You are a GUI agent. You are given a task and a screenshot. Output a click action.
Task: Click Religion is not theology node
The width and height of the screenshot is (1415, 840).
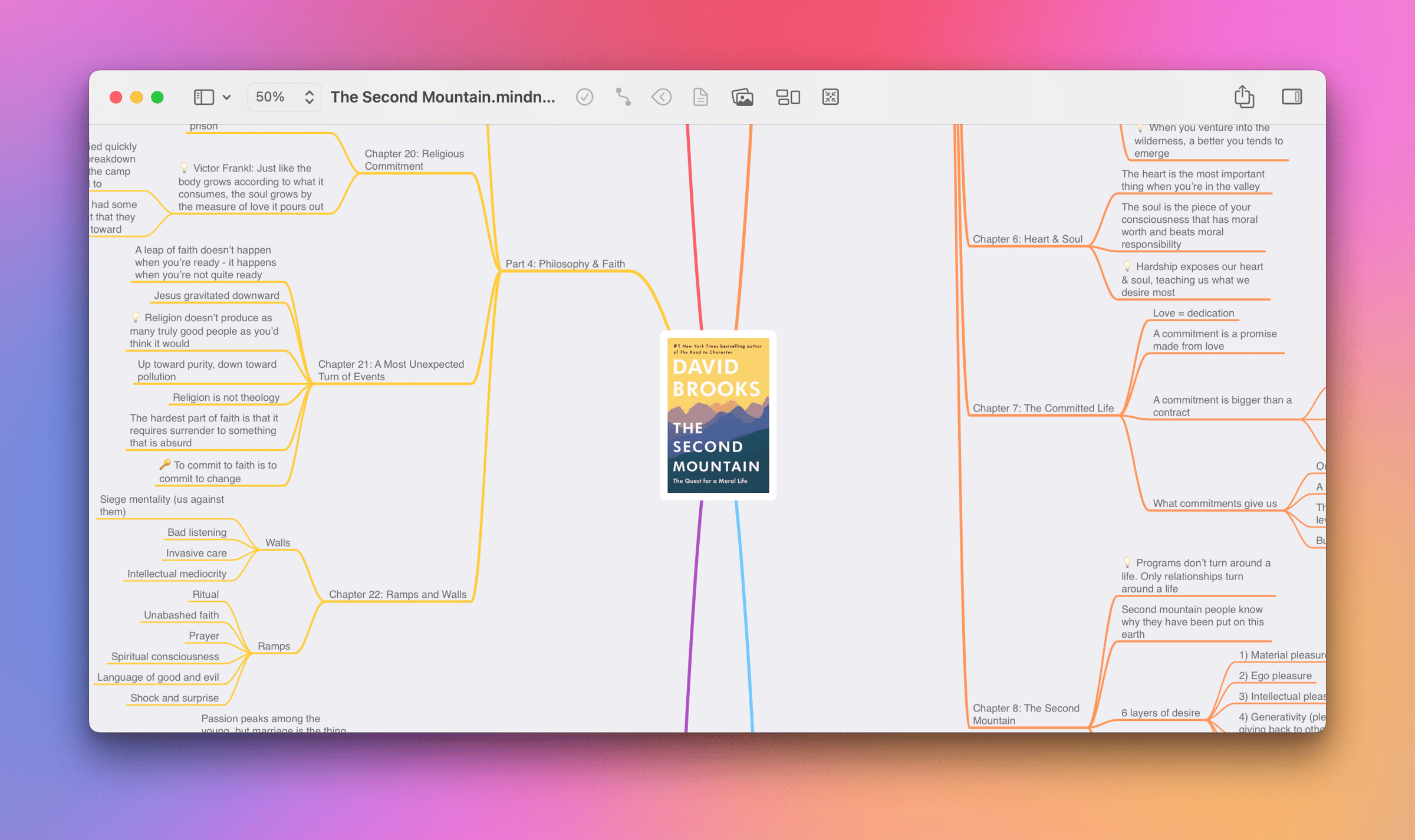pyautogui.click(x=226, y=397)
